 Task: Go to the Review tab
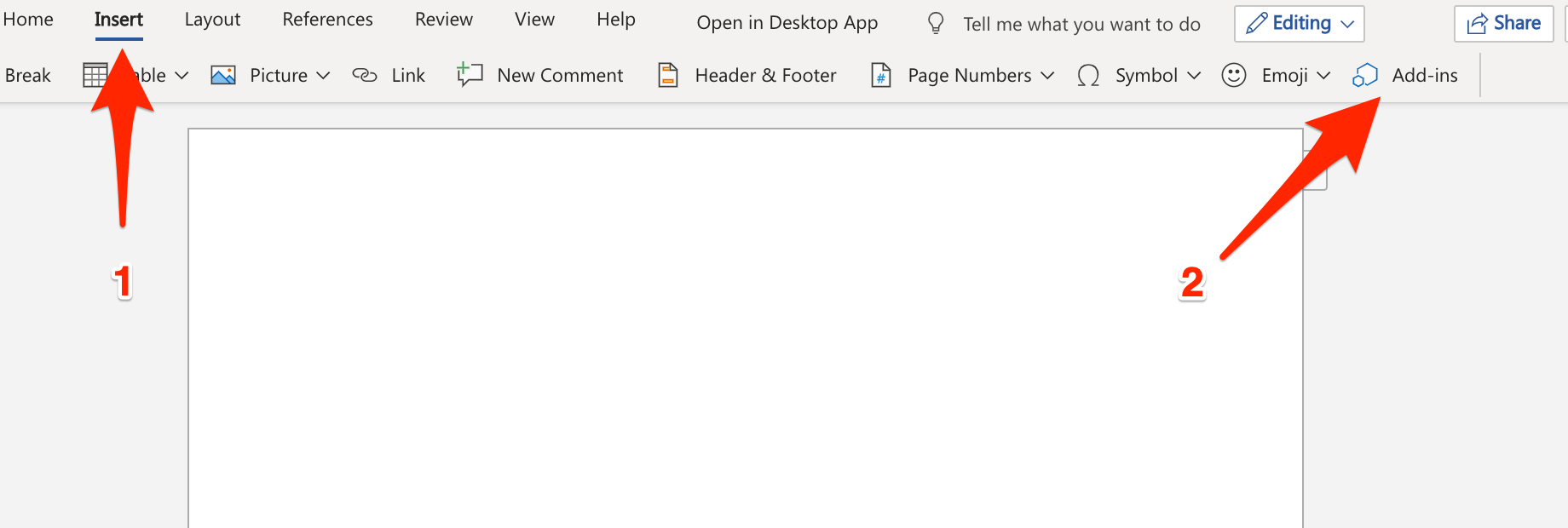[443, 20]
